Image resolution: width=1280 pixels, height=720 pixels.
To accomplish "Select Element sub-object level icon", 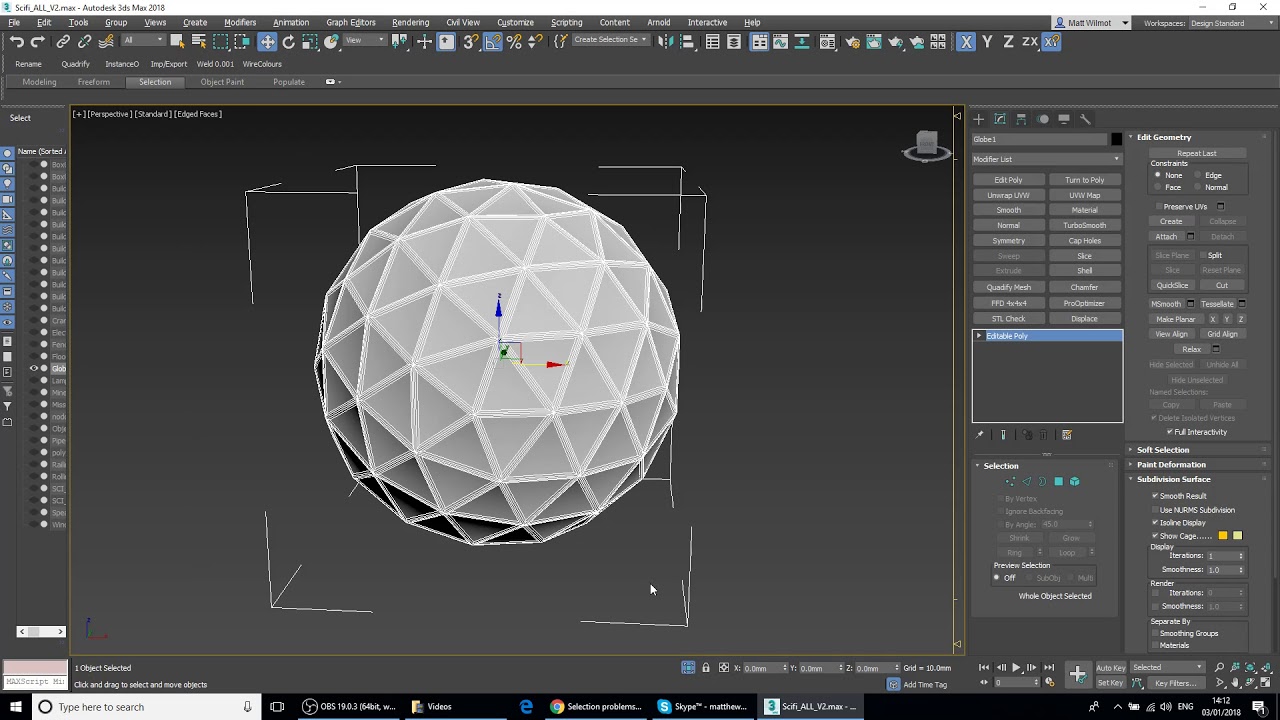I will (1075, 481).
